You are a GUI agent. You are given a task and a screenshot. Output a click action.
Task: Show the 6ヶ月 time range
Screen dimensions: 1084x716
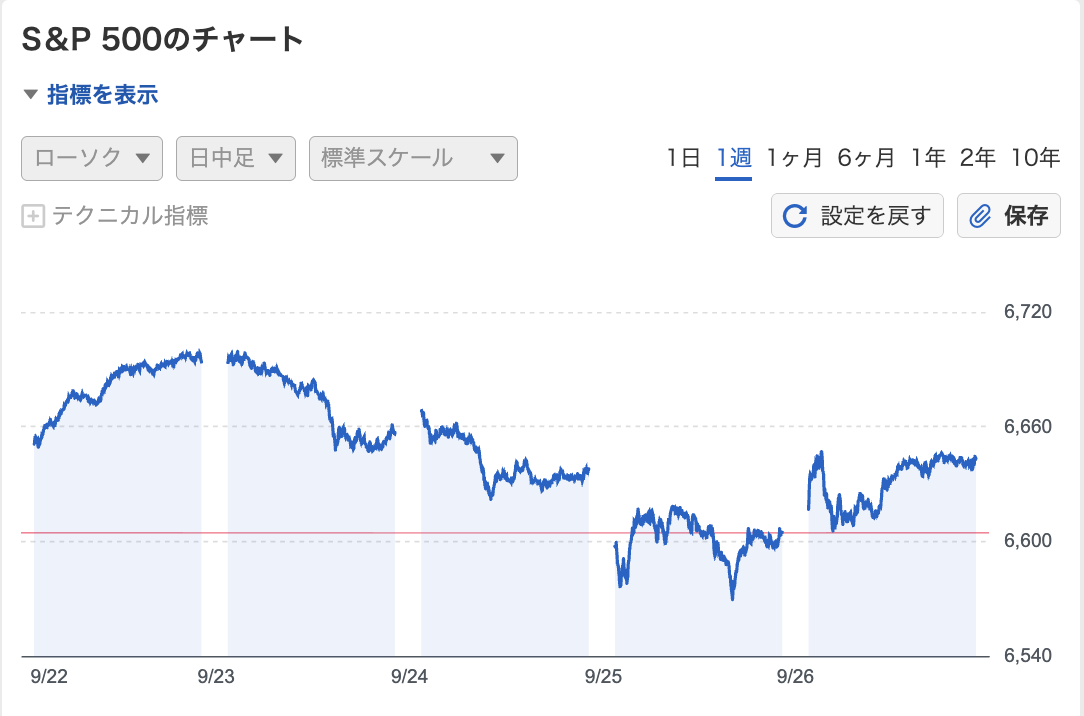[866, 158]
